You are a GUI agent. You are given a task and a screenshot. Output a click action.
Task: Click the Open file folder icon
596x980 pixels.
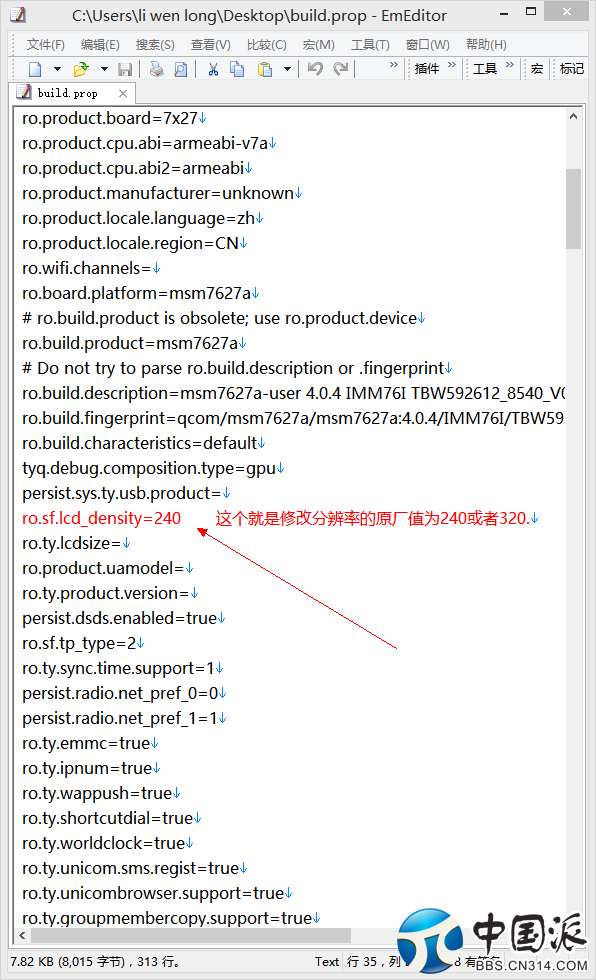pos(81,69)
